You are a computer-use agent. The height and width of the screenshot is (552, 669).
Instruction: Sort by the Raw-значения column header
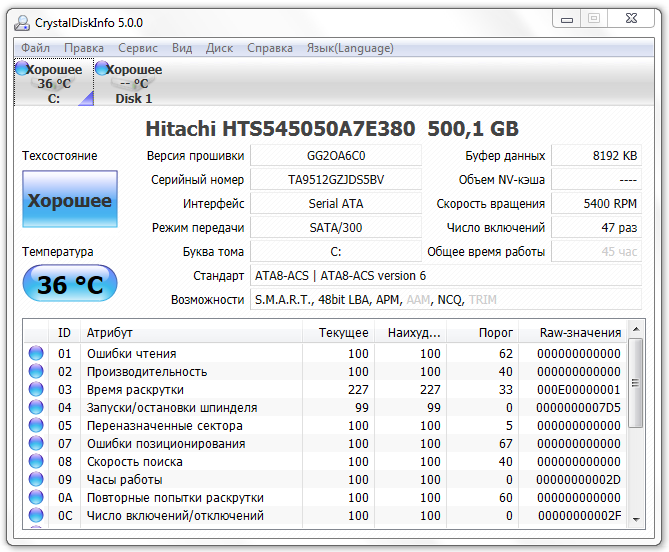pos(579,332)
